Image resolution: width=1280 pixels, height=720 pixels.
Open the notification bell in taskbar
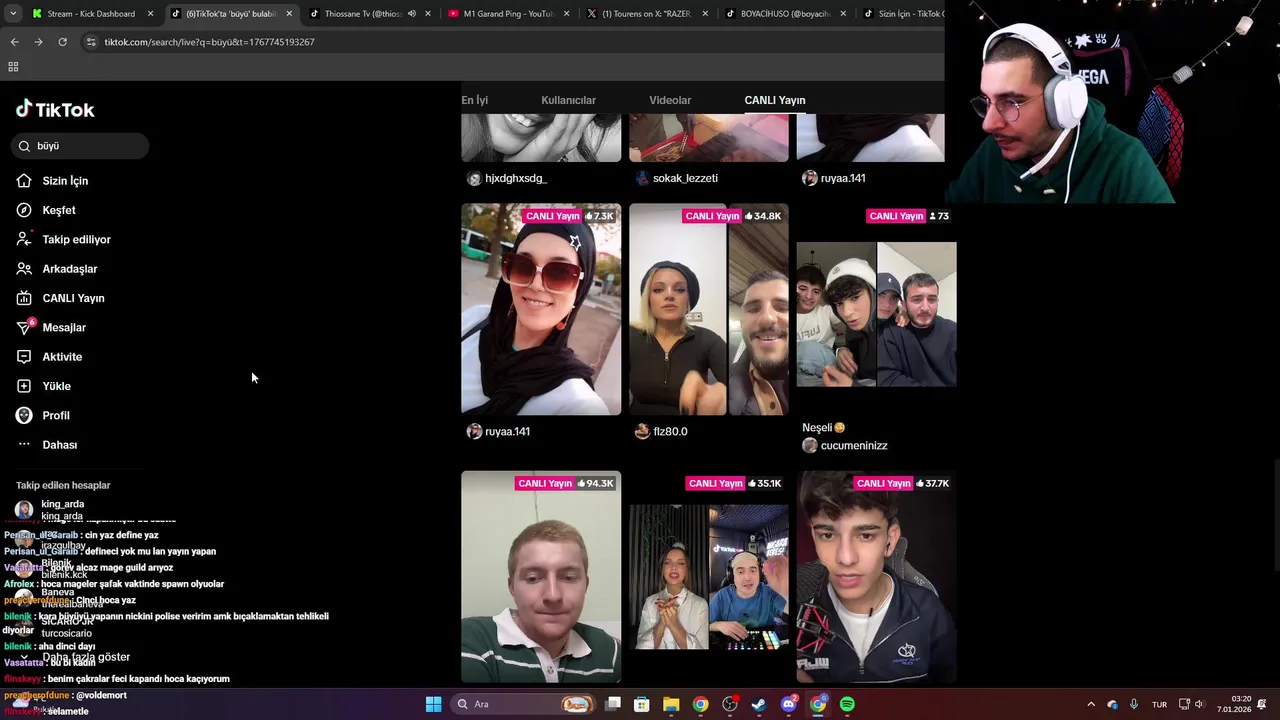tap(1262, 704)
